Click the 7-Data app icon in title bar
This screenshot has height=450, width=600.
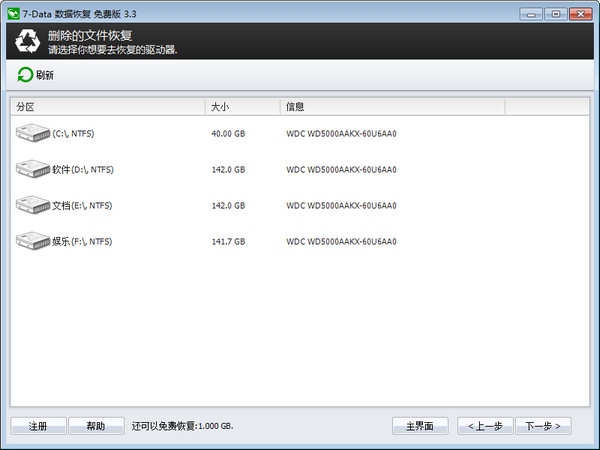tap(13, 14)
